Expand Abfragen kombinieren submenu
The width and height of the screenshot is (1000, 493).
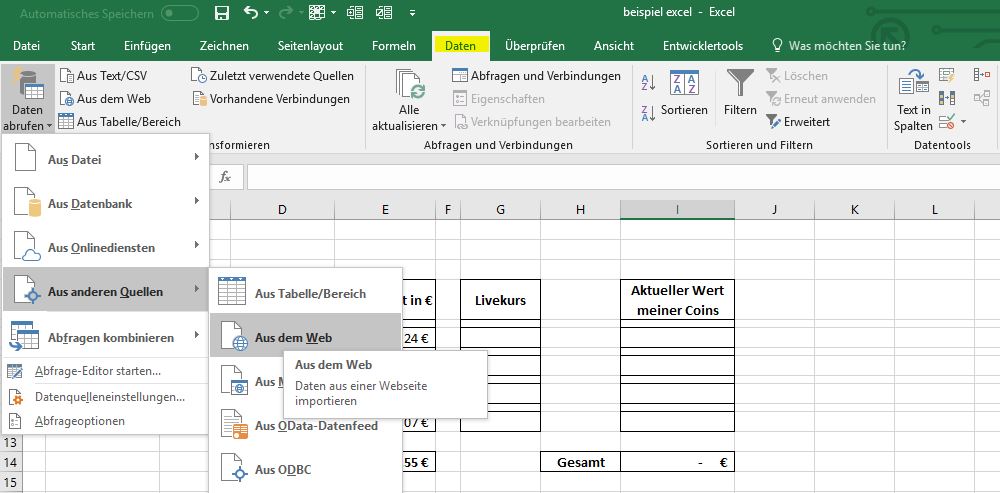click(x=105, y=338)
